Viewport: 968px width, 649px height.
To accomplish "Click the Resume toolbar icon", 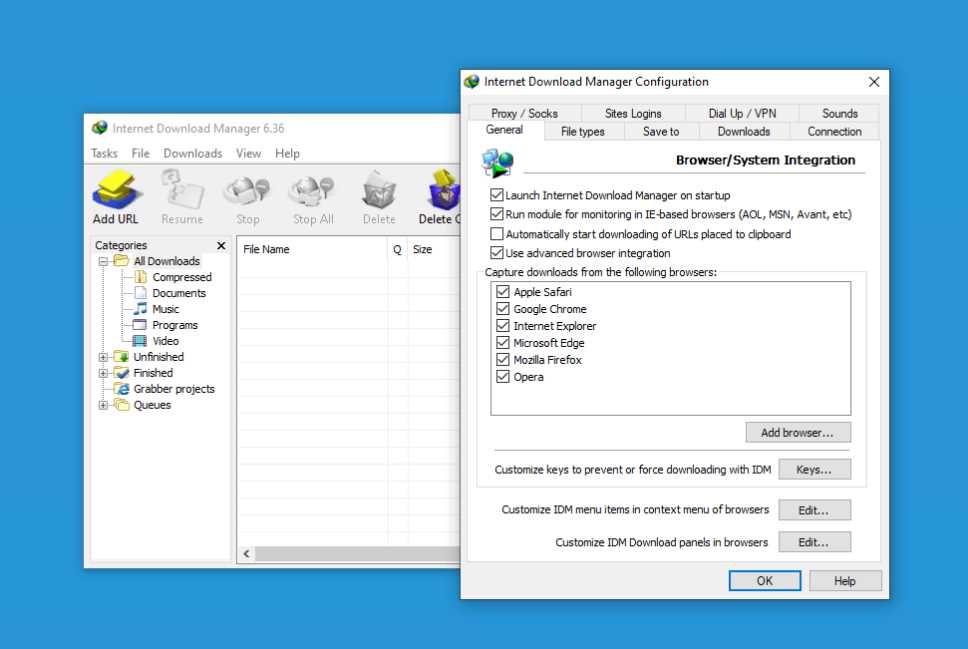I will pos(182,189).
